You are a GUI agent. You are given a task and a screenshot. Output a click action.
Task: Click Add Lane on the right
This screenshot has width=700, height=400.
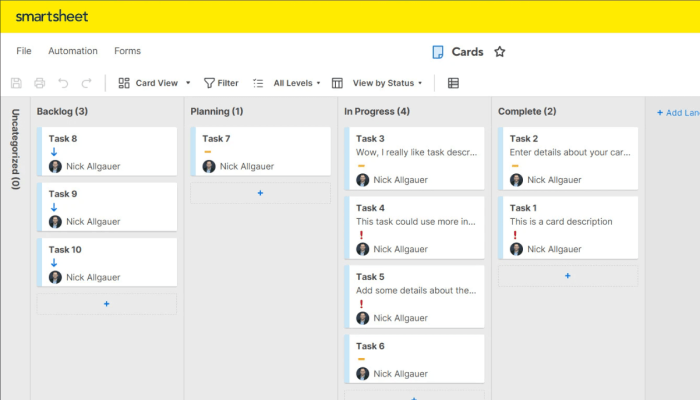(677, 113)
